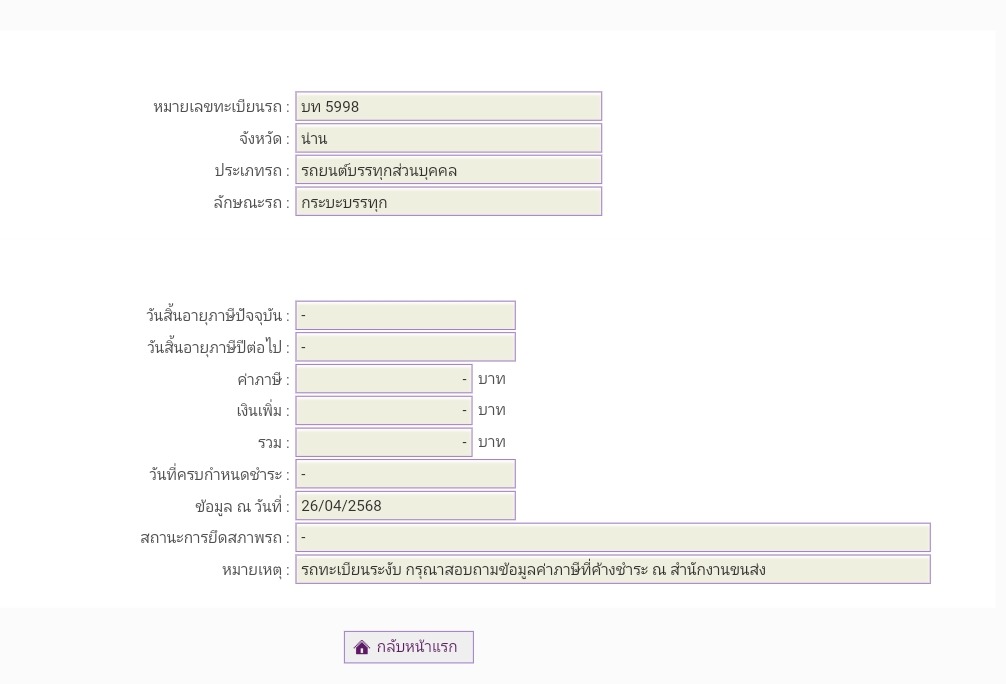Click the label เงินเพิ่ม
Screen dimensions: 1006x684
[x=263, y=411]
